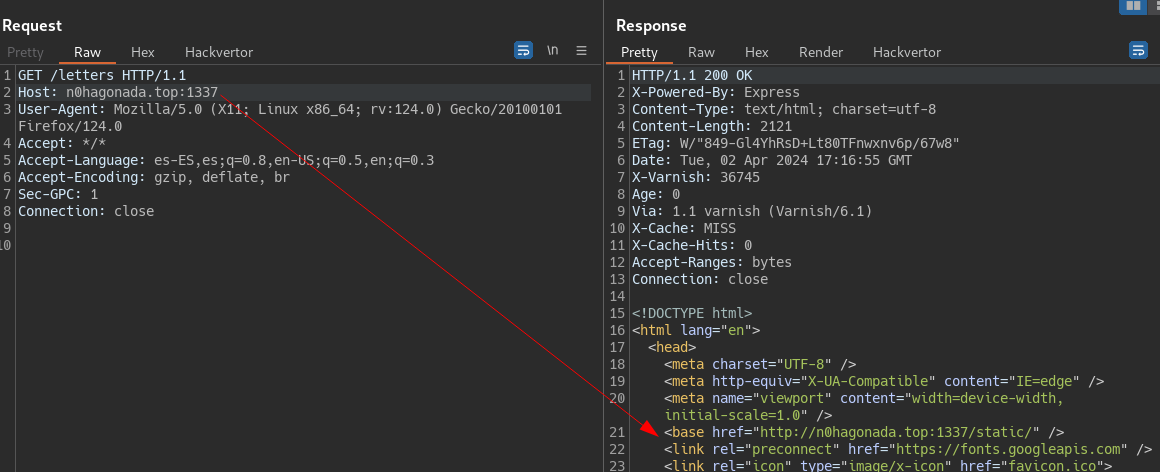Switch Response view to Raw tab
Image resolution: width=1160 pixels, height=472 pixels.
pyautogui.click(x=701, y=52)
